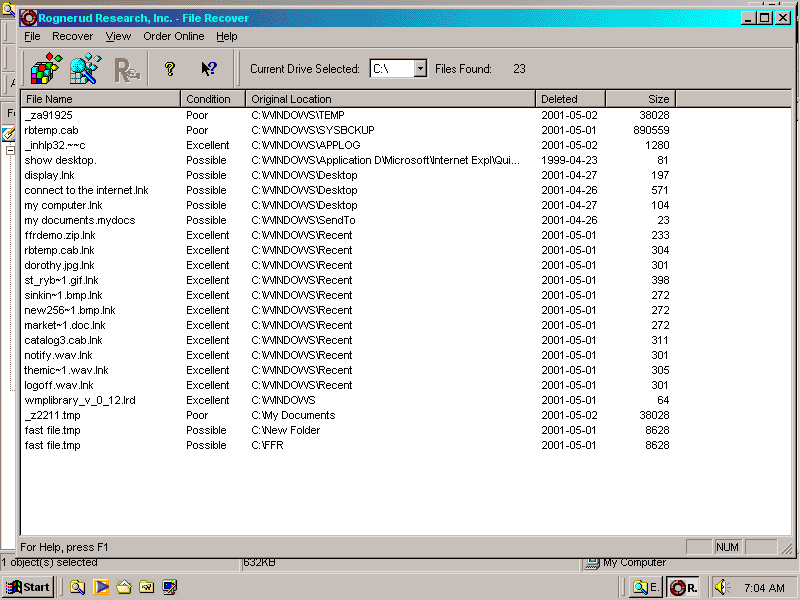Sort by Size column header
Image resolution: width=800 pixels, height=600 pixels.
pos(640,99)
